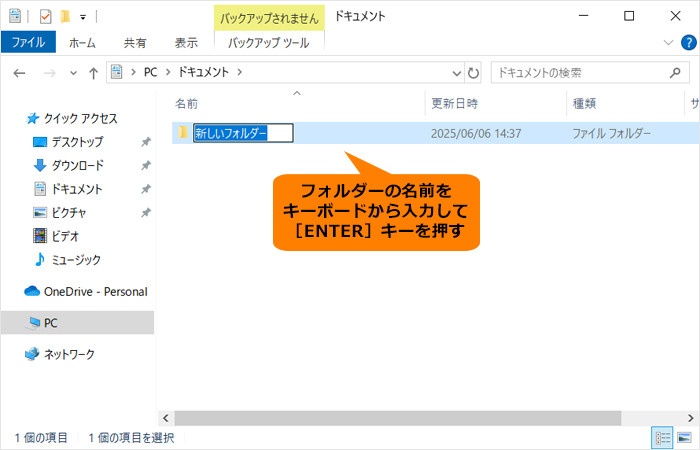The image size is (700, 450).
Task: Open ミュージック in navigation pane
Action: [76, 259]
